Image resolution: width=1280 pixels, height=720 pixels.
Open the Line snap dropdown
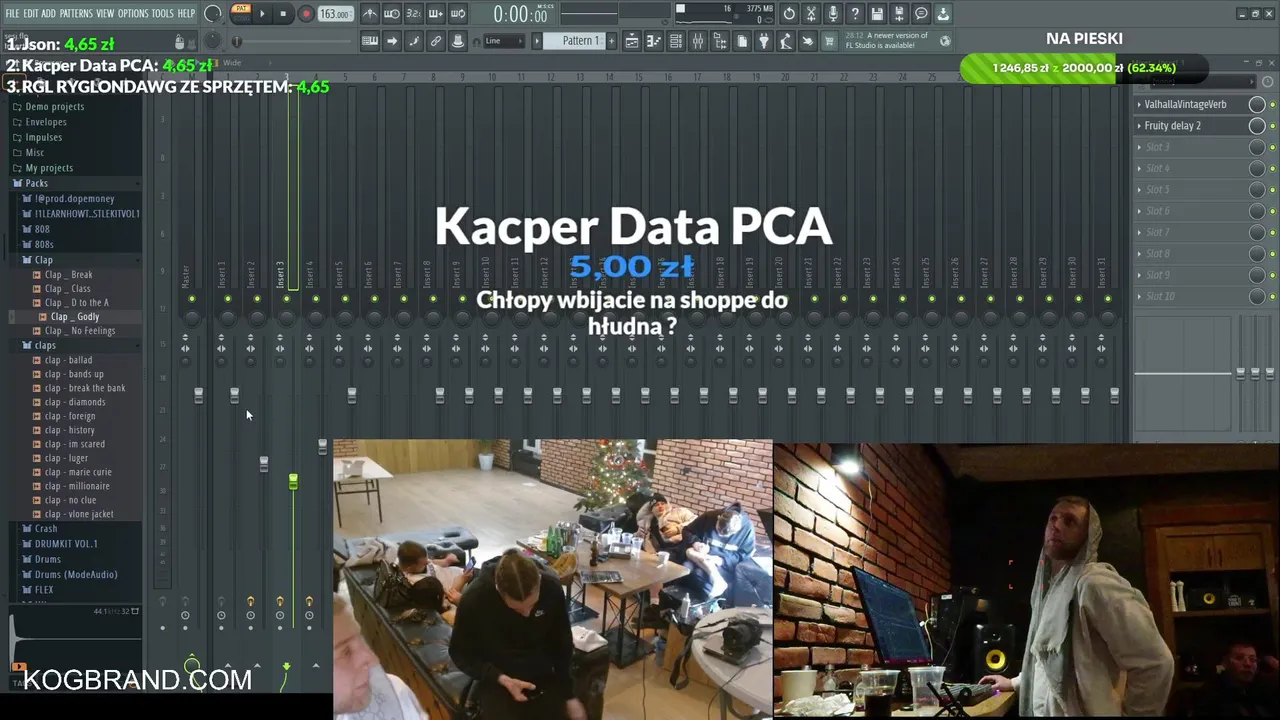click(504, 41)
